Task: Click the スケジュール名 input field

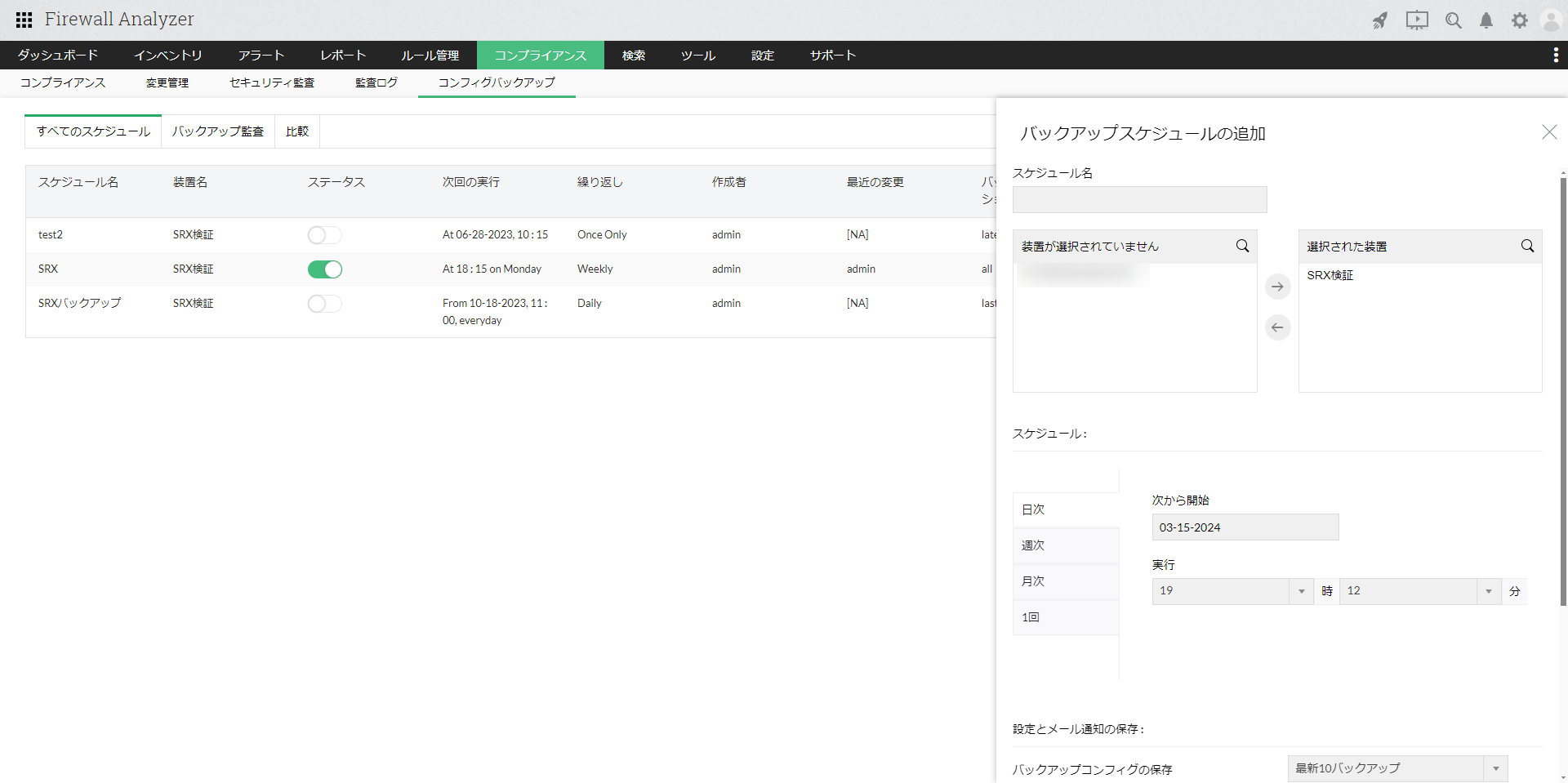Action: click(x=1139, y=200)
